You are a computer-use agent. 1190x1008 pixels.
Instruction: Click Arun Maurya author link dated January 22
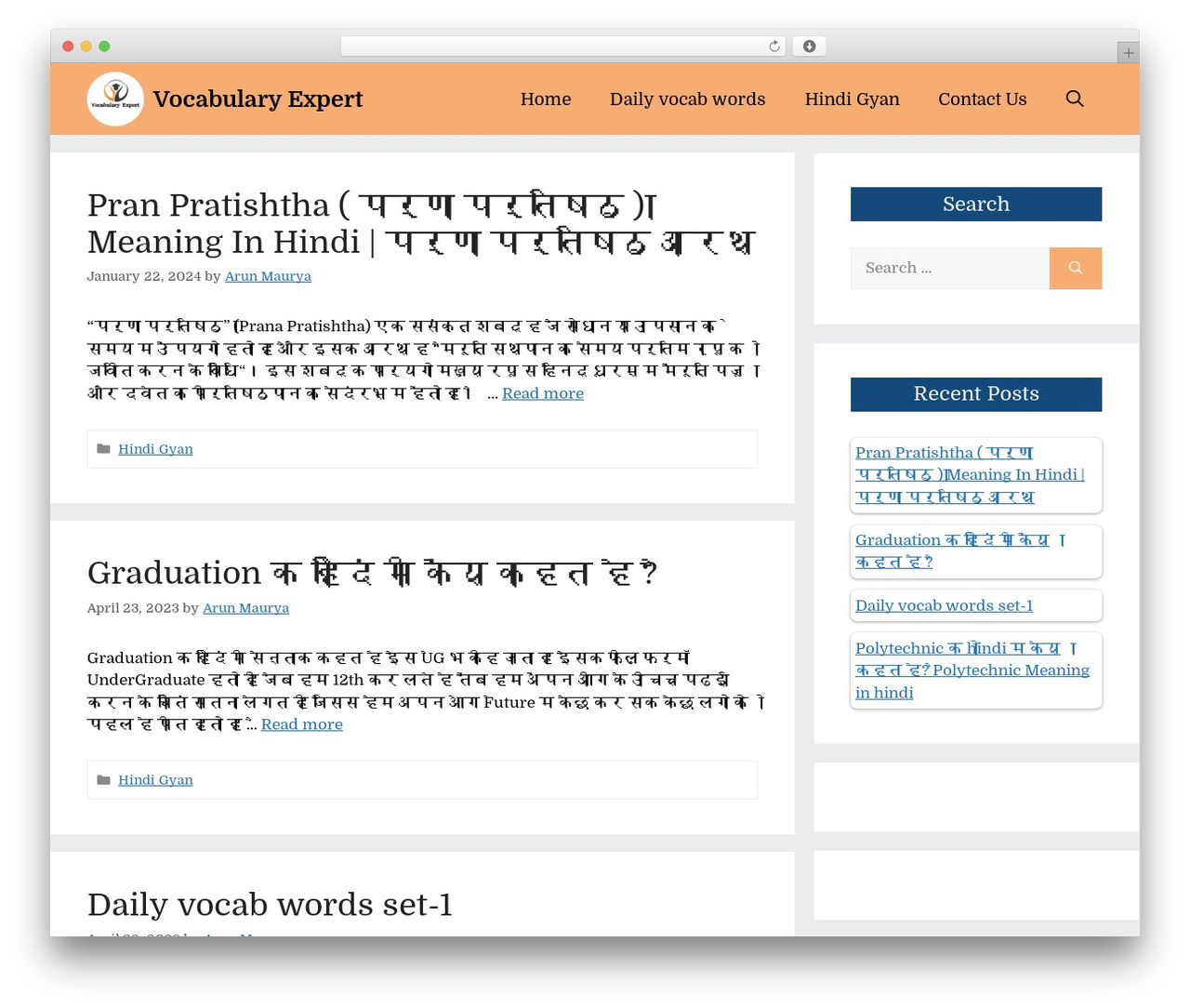pyautogui.click(x=268, y=276)
